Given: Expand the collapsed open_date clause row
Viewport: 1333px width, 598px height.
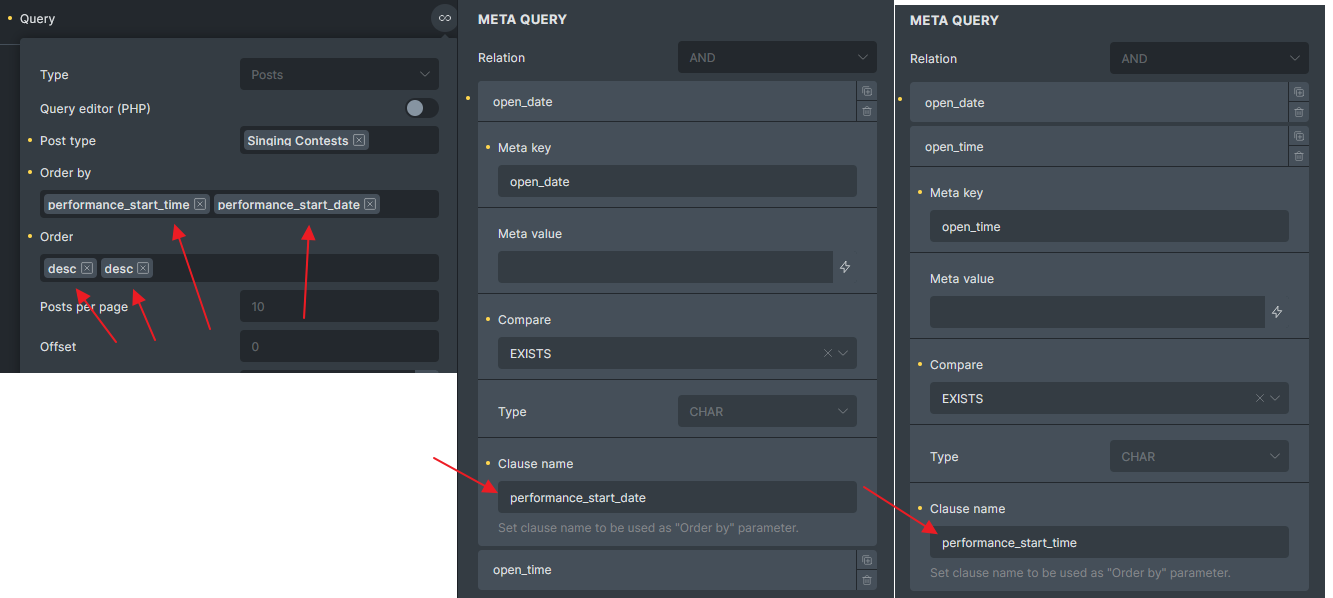Looking at the screenshot, I should click(x=1090, y=102).
